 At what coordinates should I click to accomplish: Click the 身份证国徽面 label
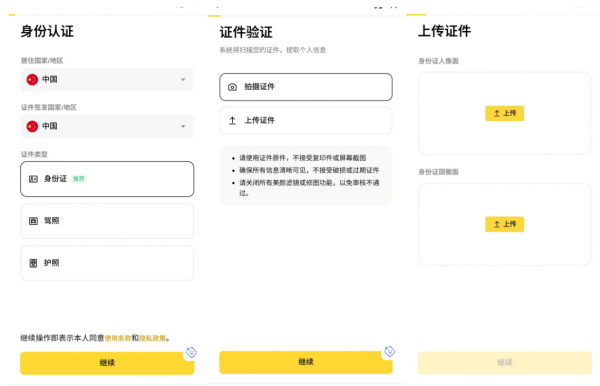tap(439, 172)
